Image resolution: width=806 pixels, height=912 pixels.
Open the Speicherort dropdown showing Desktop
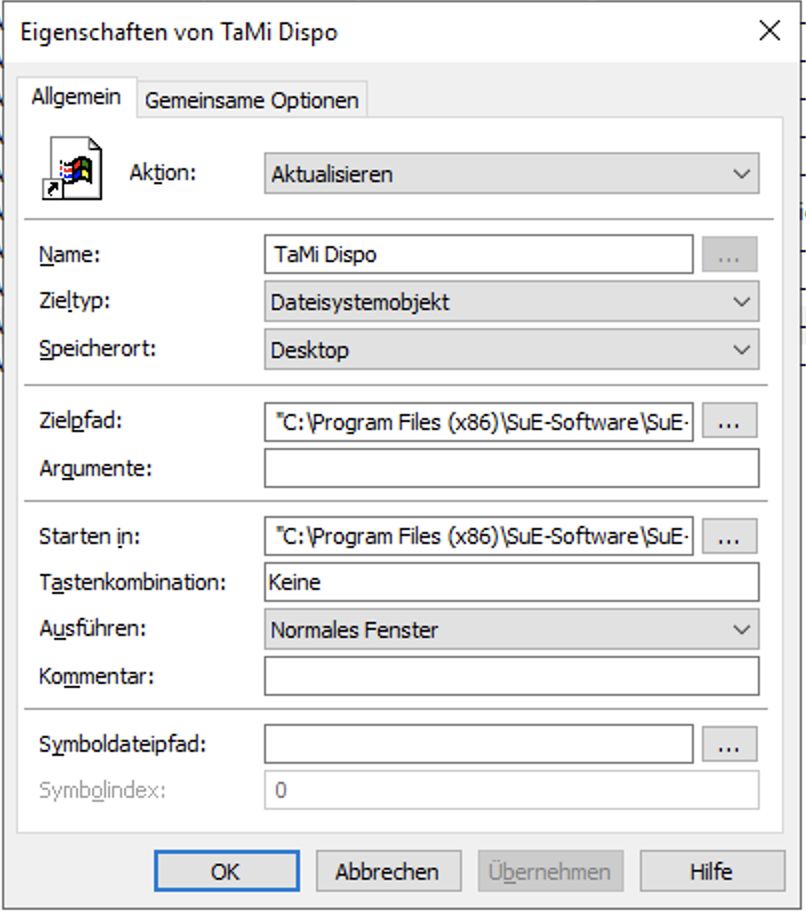coord(512,349)
